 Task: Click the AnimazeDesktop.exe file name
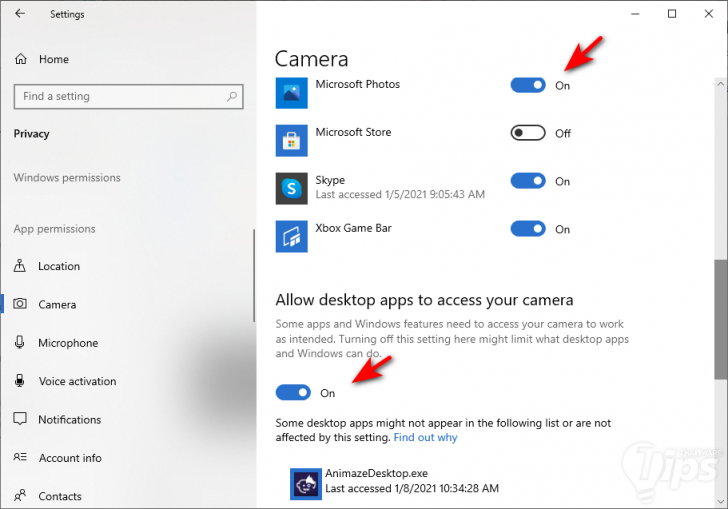[x=377, y=473]
